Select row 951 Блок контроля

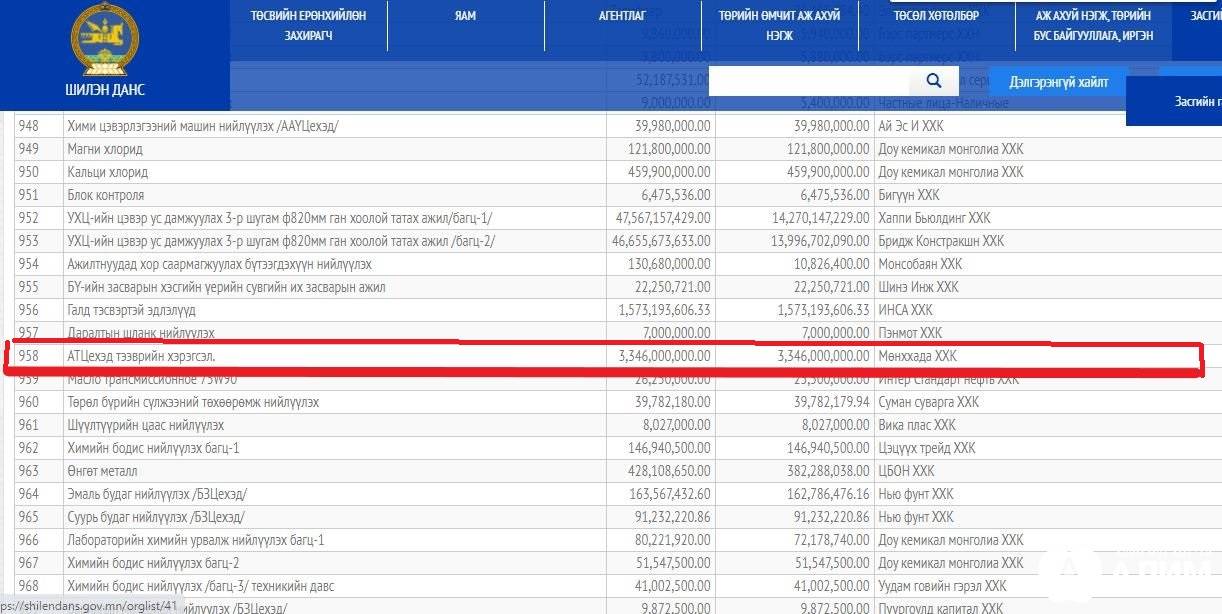[x=106, y=195]
